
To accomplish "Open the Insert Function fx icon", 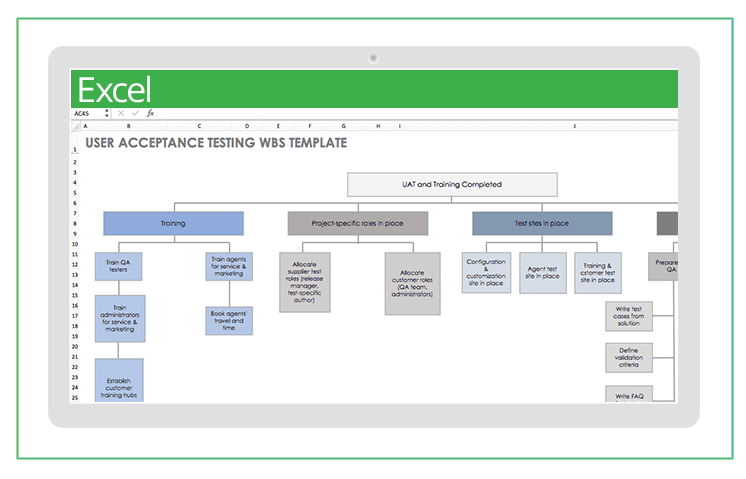I will tap(150, 114).
